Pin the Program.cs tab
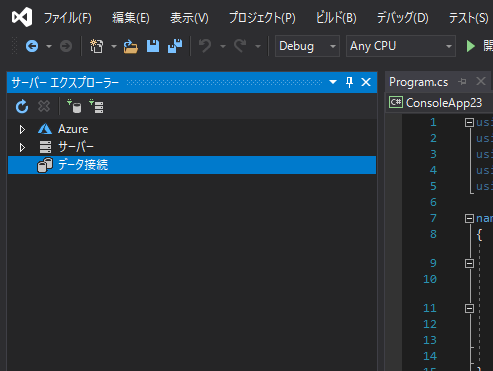The height and width of the screenshot is (371, 493). coord(462,81)
